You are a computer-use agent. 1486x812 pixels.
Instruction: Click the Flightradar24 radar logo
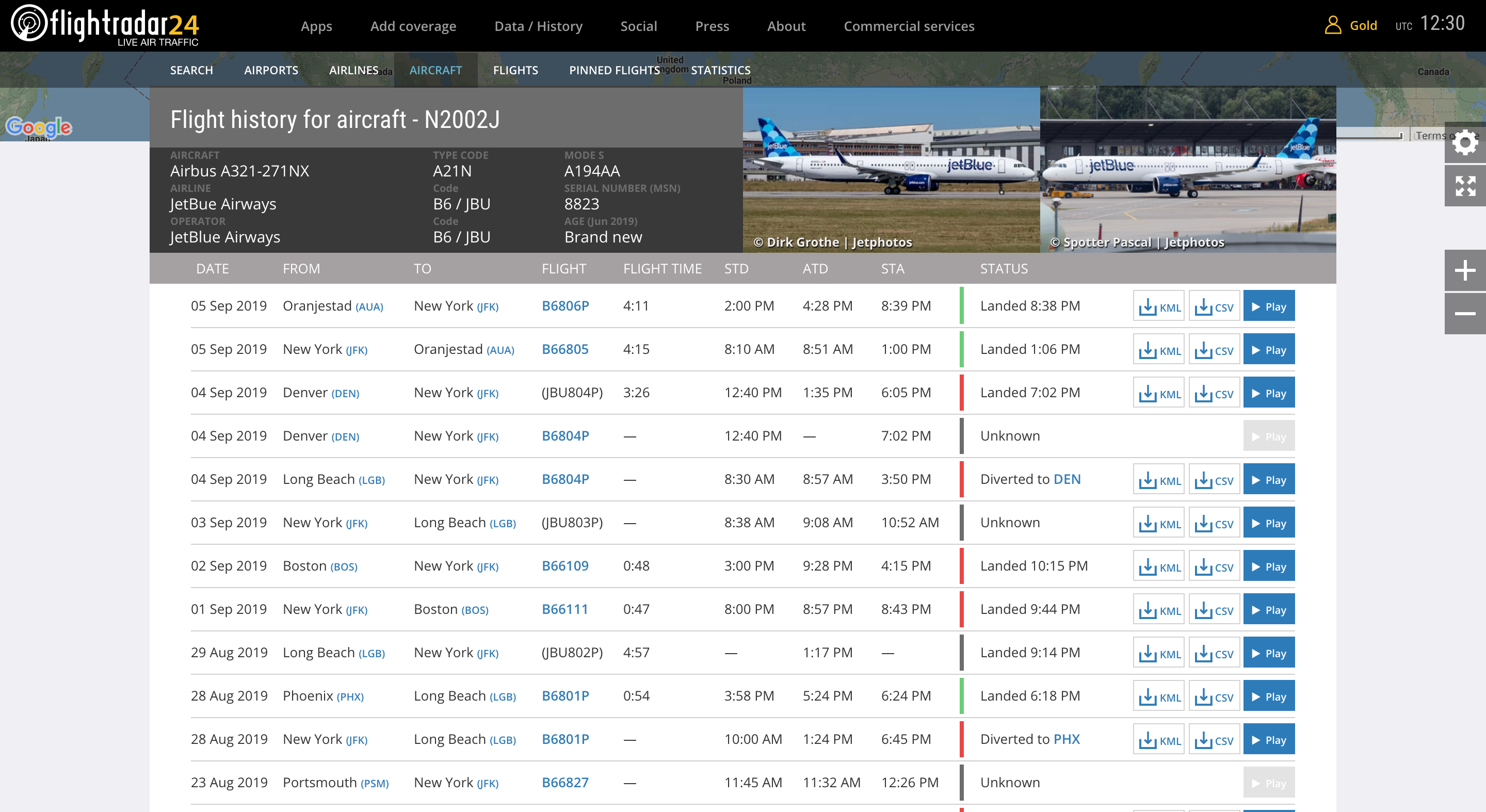[29, 23]
